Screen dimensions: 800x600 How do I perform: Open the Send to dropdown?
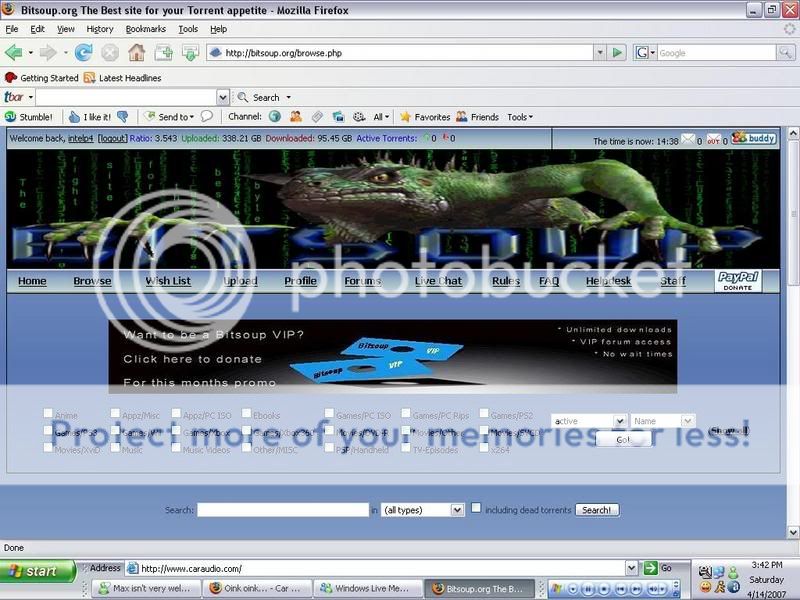tap(171, 117)
